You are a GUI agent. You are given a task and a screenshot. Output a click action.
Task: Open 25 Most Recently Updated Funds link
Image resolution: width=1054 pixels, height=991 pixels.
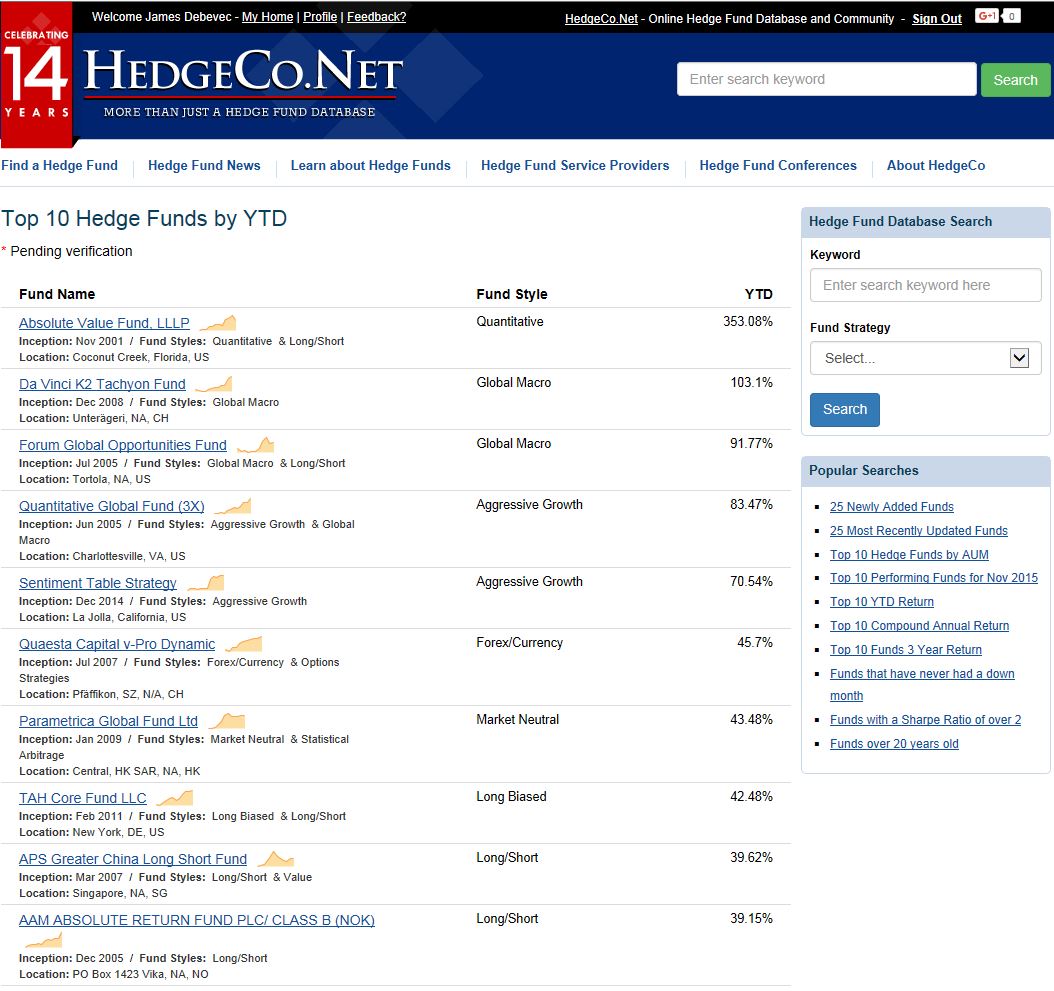[x=918, y=531]
